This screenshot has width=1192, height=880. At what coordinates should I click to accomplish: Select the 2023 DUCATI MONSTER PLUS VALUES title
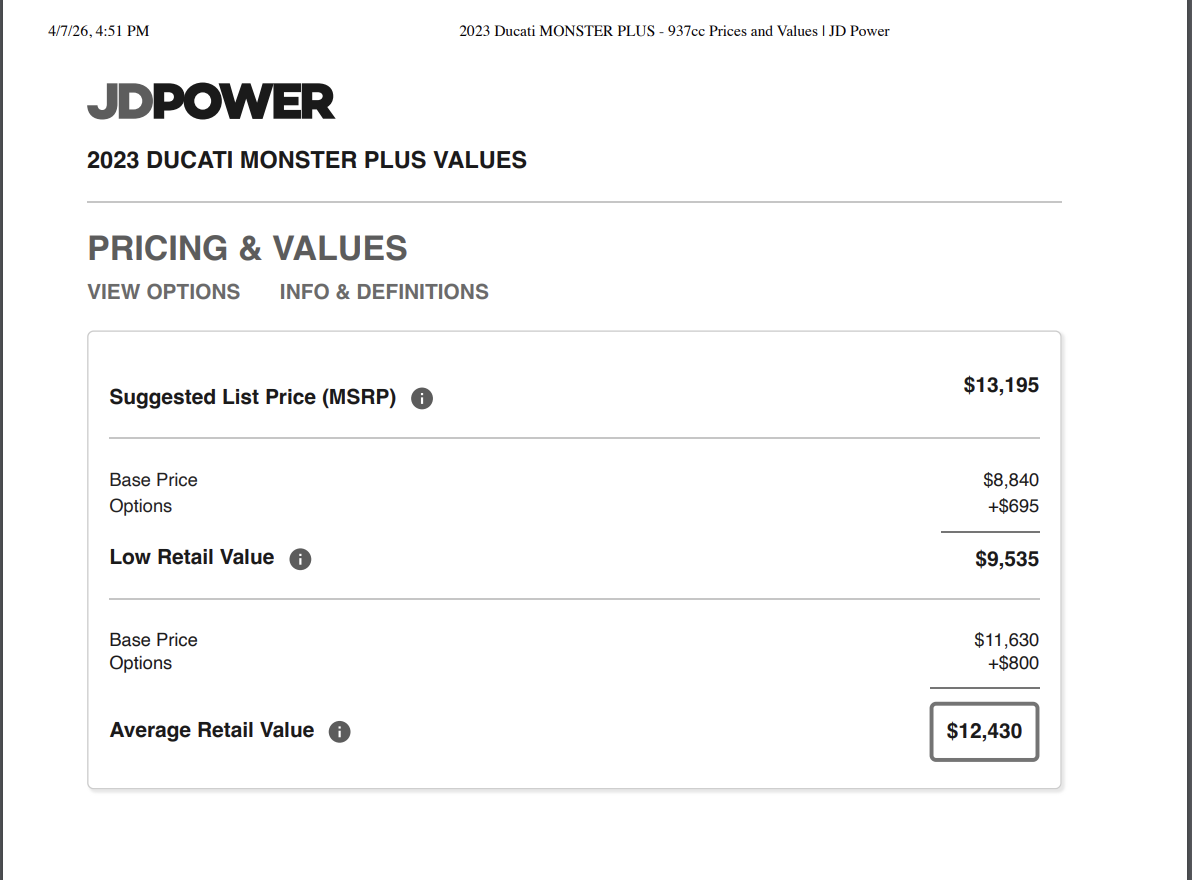click(307, 160)
